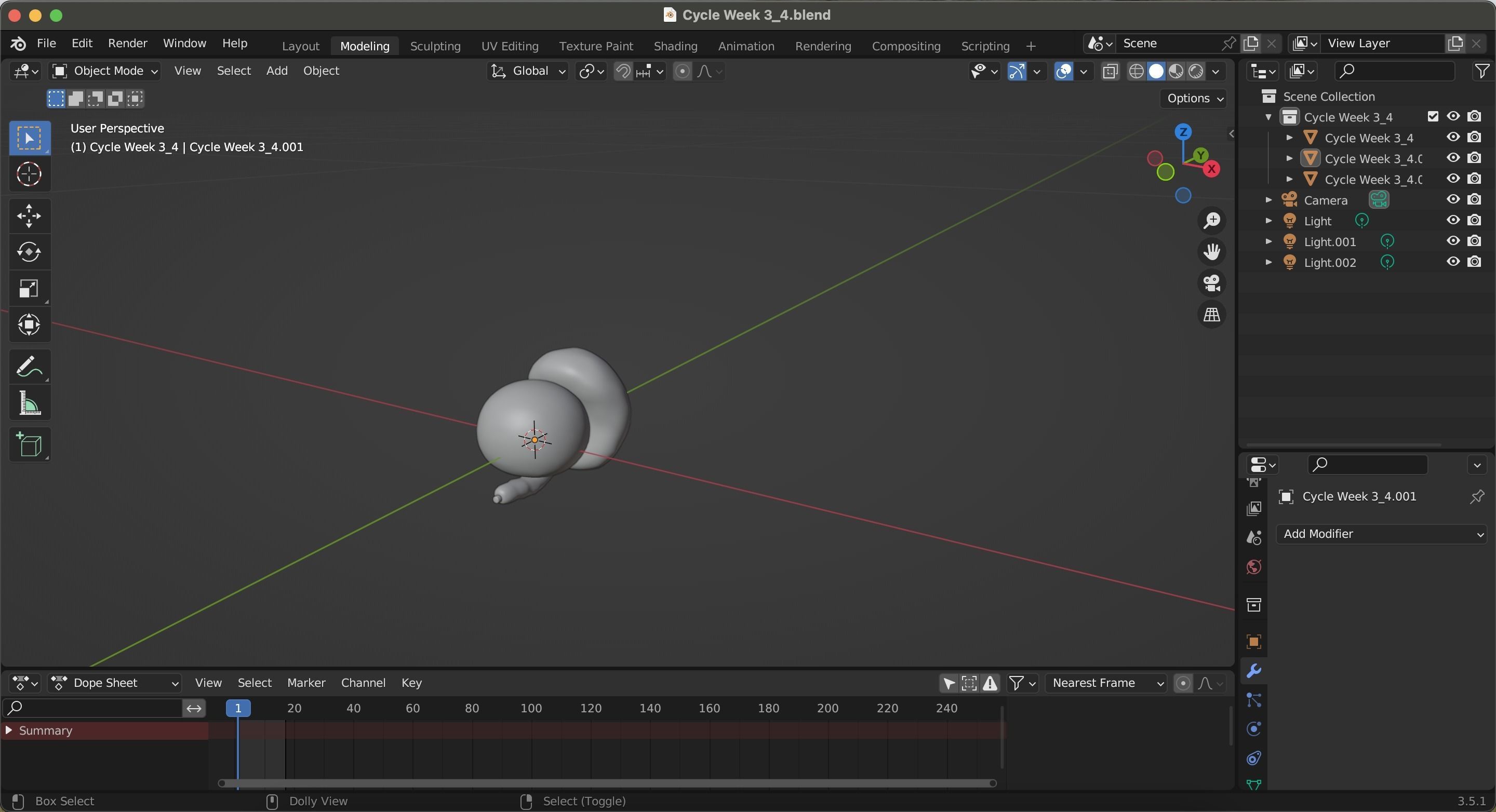Screen dimensions: 1496x812
Task: Select material preview viewport shading
Action: pos(1176,72)
